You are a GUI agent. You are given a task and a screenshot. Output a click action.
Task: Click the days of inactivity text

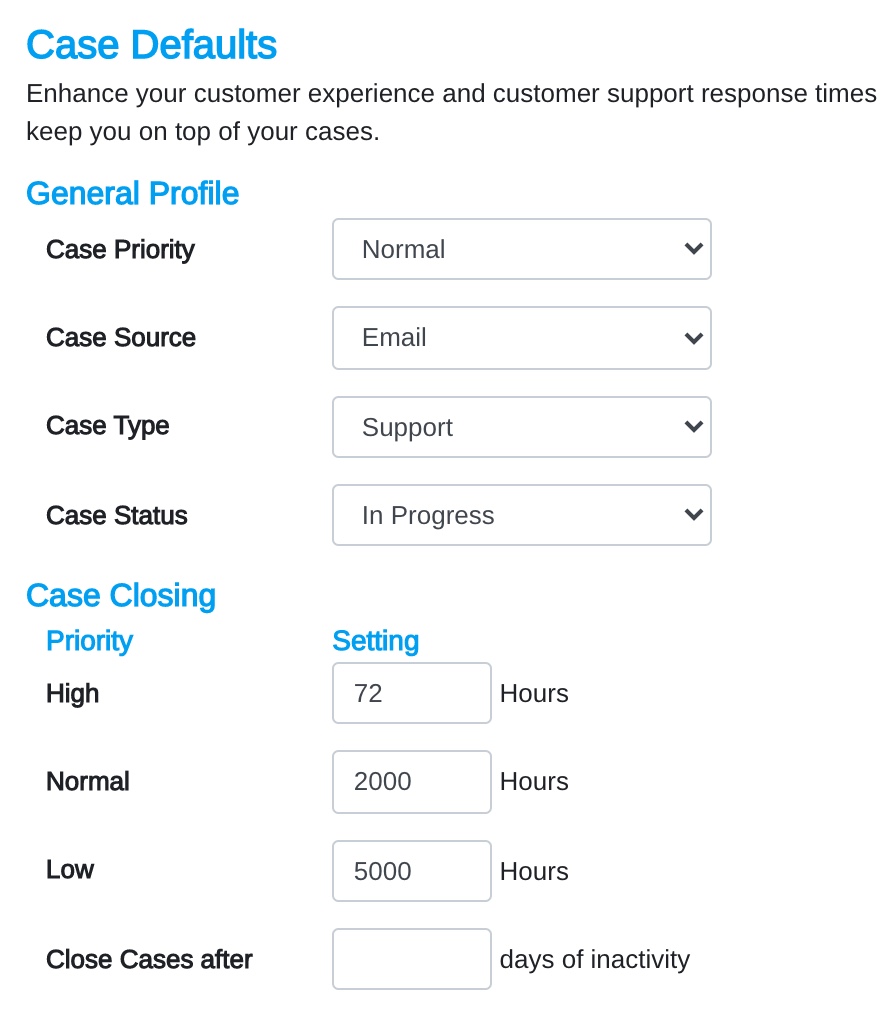click(595, 960)
